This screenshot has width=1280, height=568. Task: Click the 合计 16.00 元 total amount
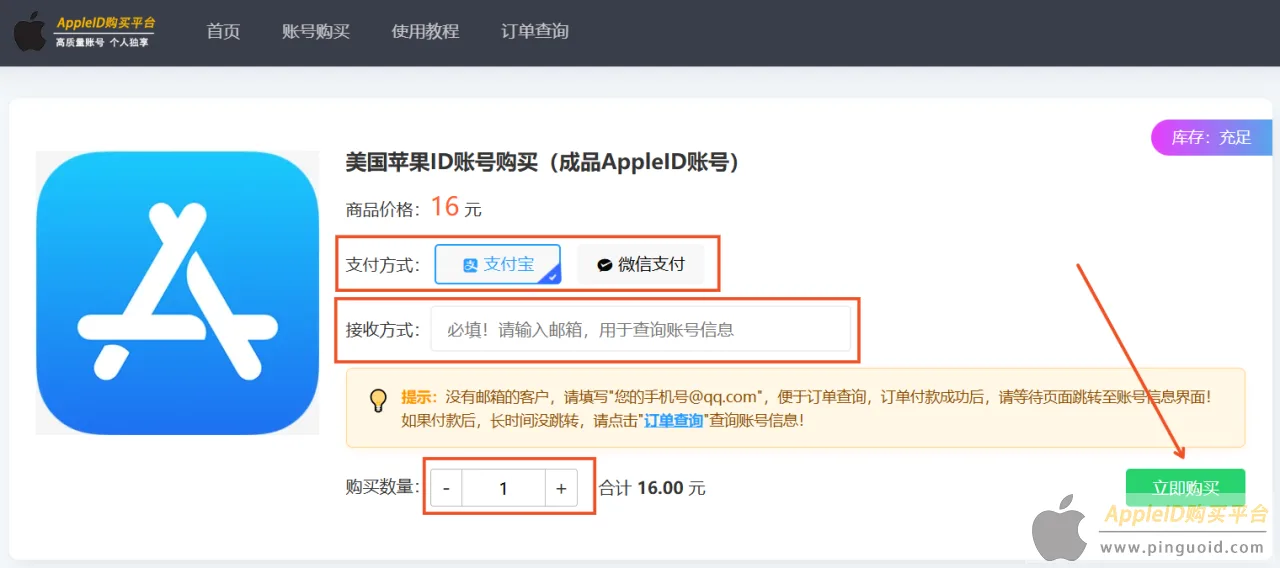[x=652, y=488]
